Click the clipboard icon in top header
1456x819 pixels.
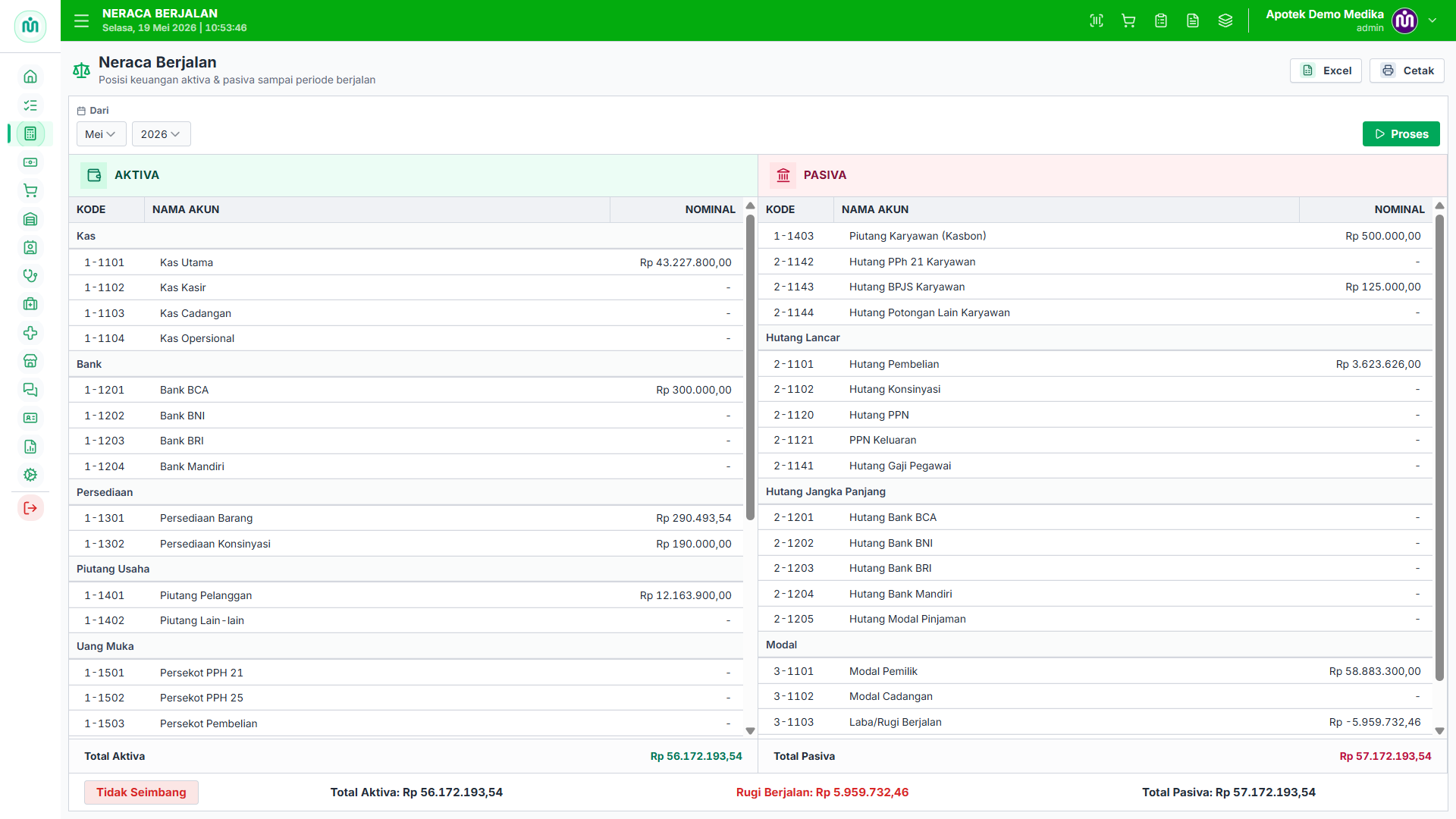[1161, 20]
